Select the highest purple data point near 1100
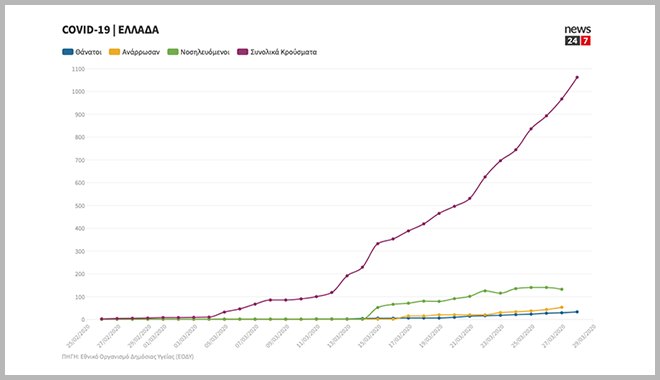This screenshot has height=380, width=660. click(x=577, y=77)
